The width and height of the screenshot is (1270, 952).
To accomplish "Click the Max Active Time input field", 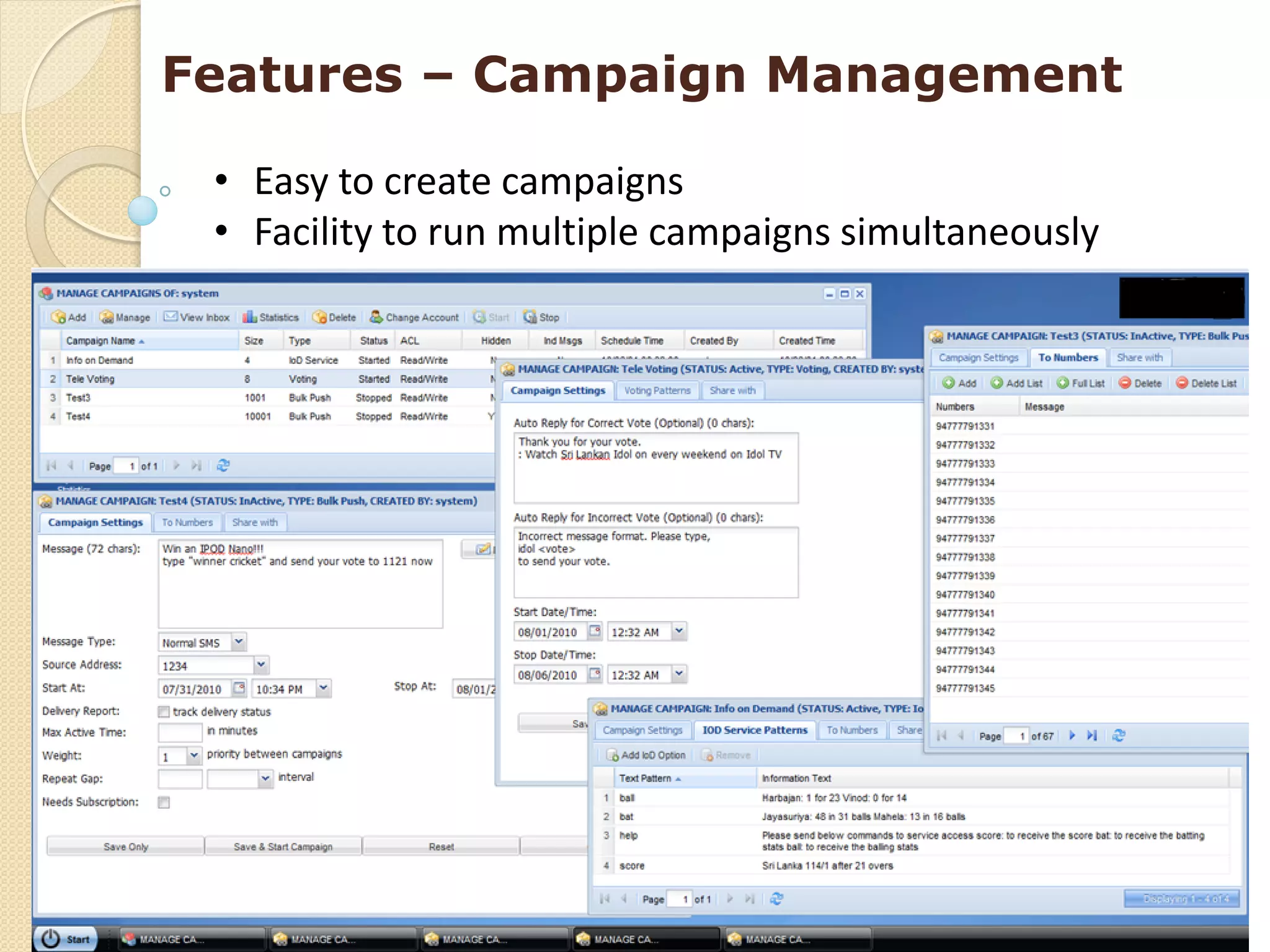I will (x=180, y=732).
